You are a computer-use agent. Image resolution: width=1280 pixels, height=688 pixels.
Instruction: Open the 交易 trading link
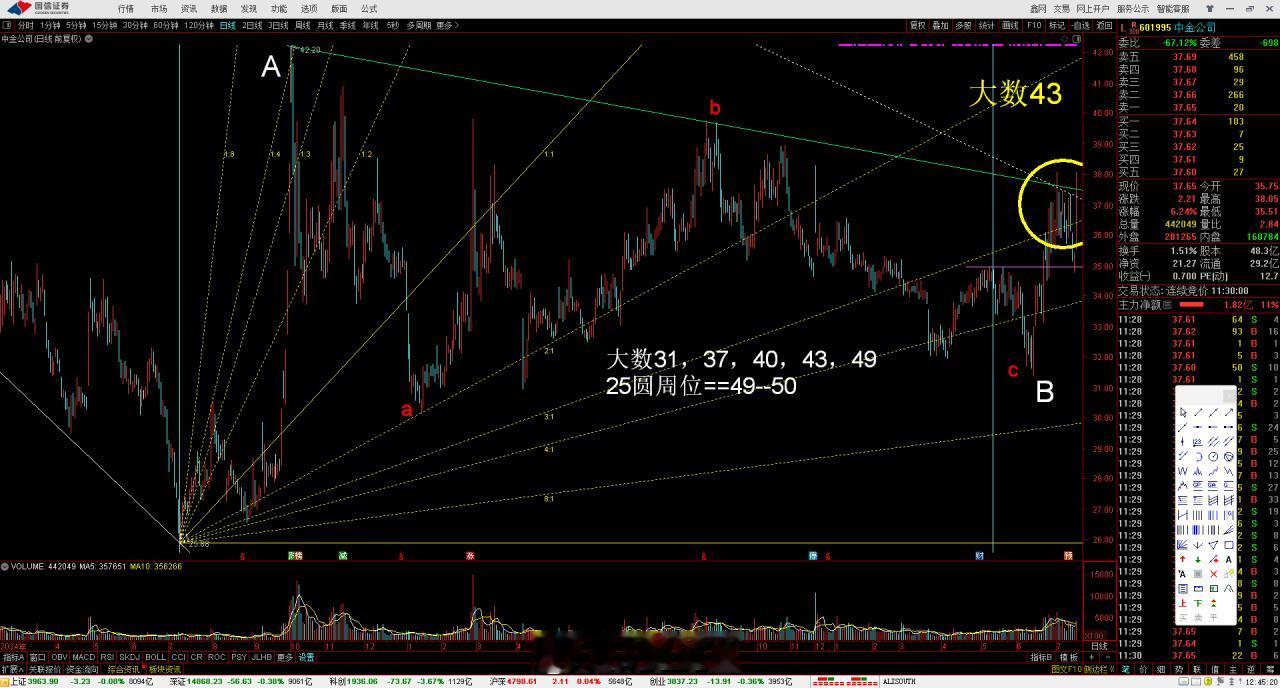(x=1061, y=8)
